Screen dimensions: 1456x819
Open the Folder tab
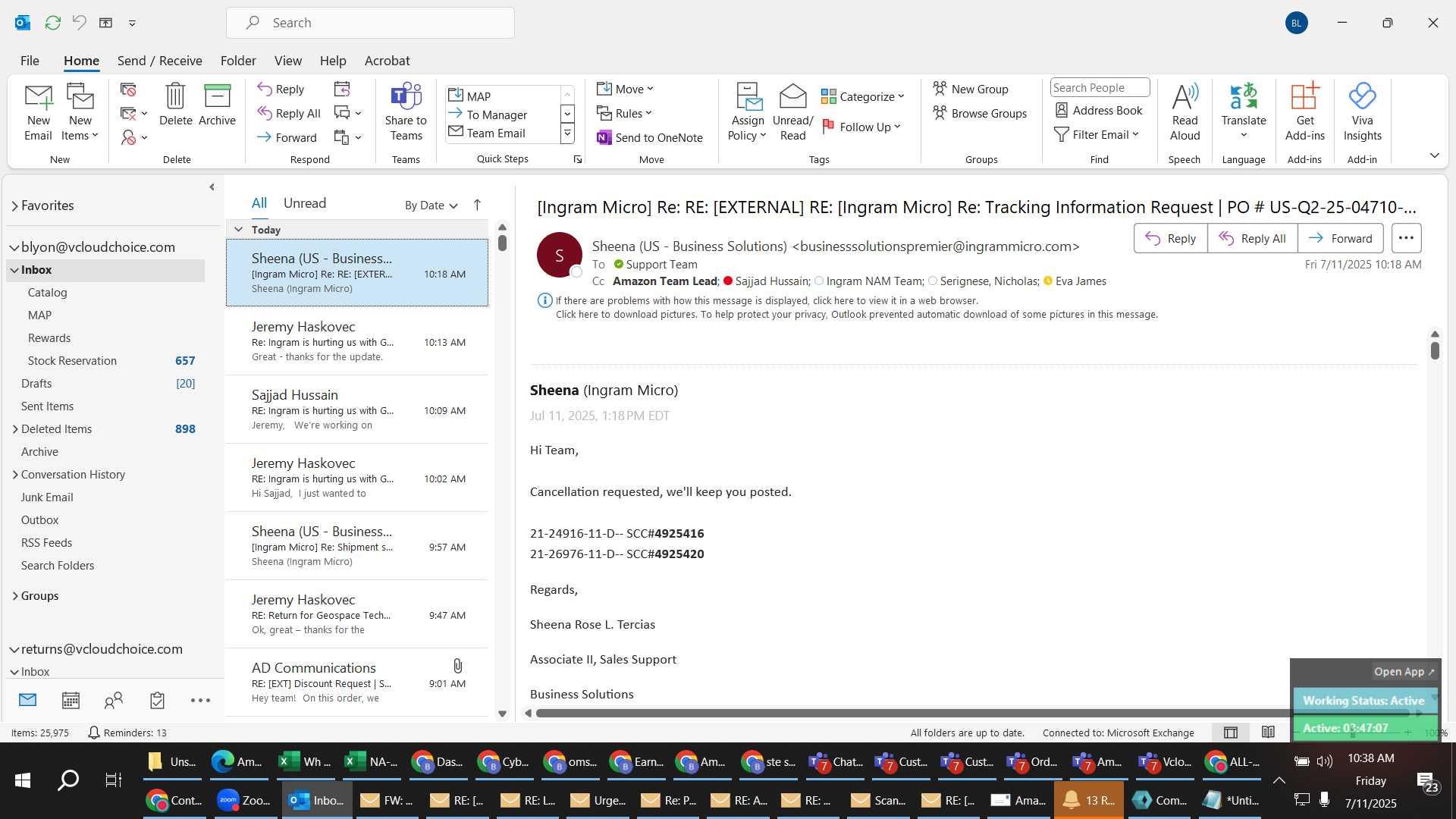[238, 61]
